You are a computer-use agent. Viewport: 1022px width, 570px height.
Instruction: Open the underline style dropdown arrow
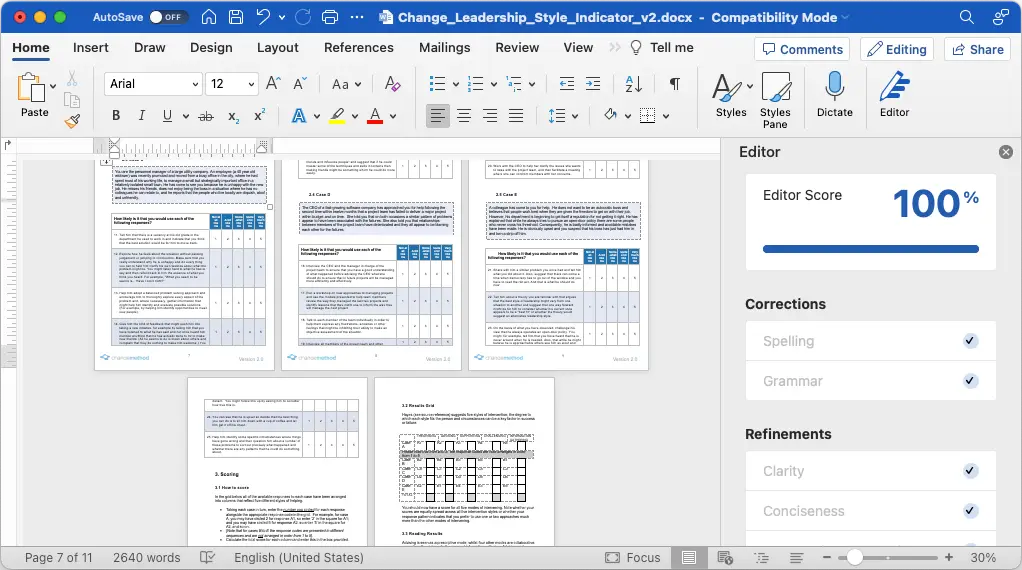click(186, 116)
